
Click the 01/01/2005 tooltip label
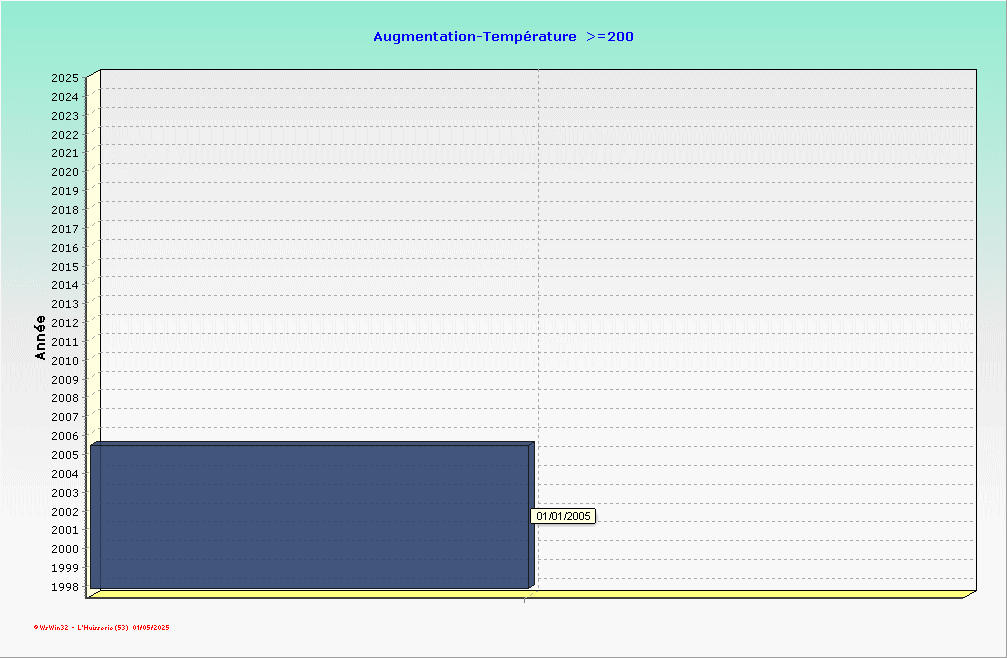563,516
